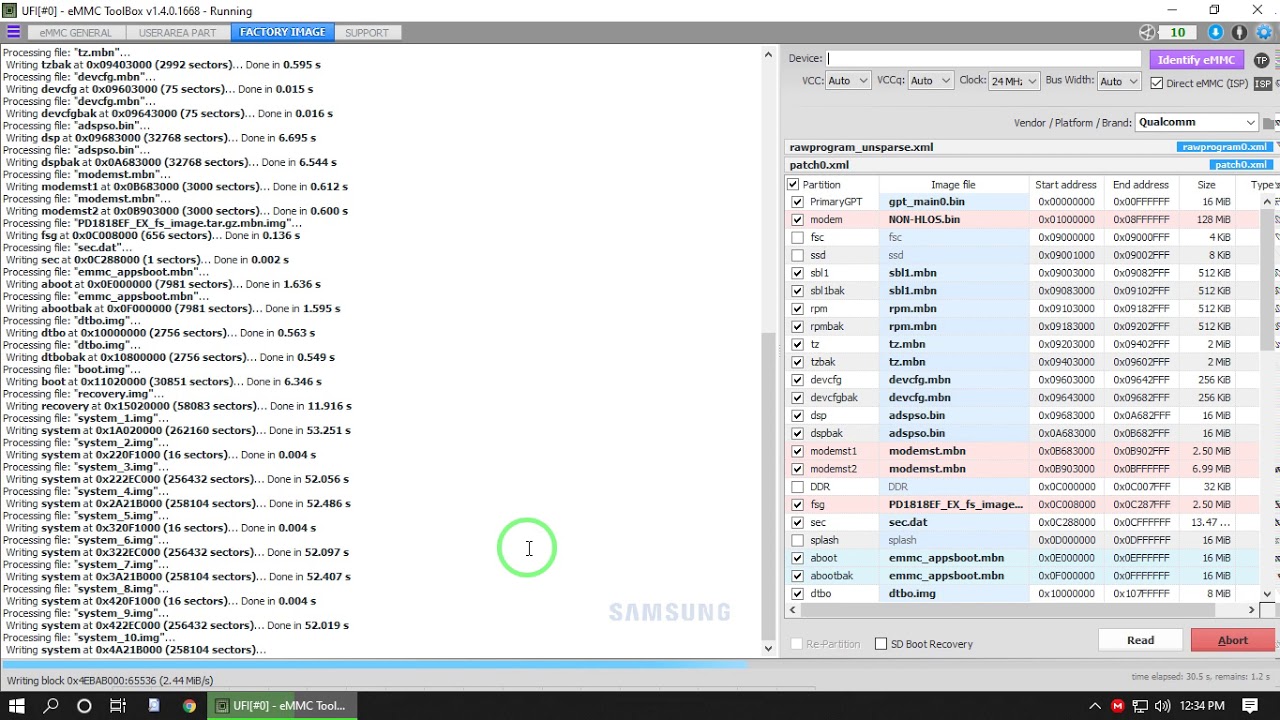Launch Chrome from the taskbar
Screen dimensions: 1280x720
coord(189,706)
